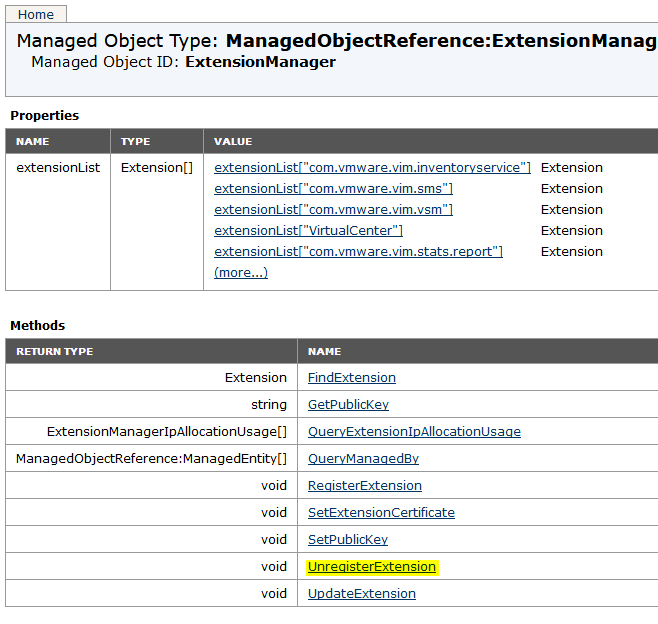Click the RegisterExtension method
Image resolution: width=658 pixels, height=624 pixels.
pyautogui.click(x=364, y=486)
